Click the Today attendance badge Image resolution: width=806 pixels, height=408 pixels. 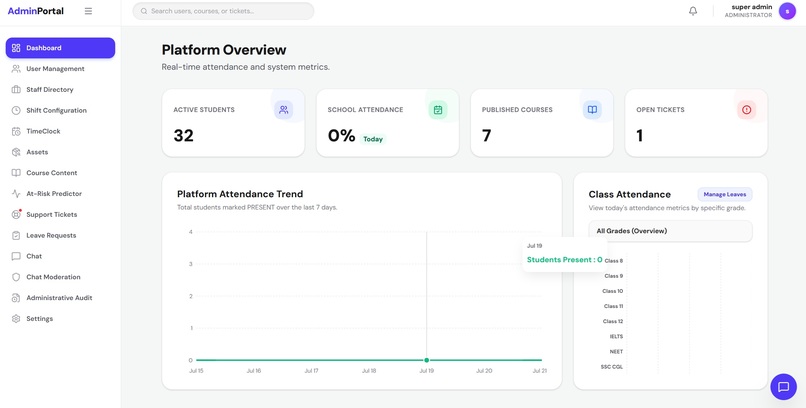(373, 139)
